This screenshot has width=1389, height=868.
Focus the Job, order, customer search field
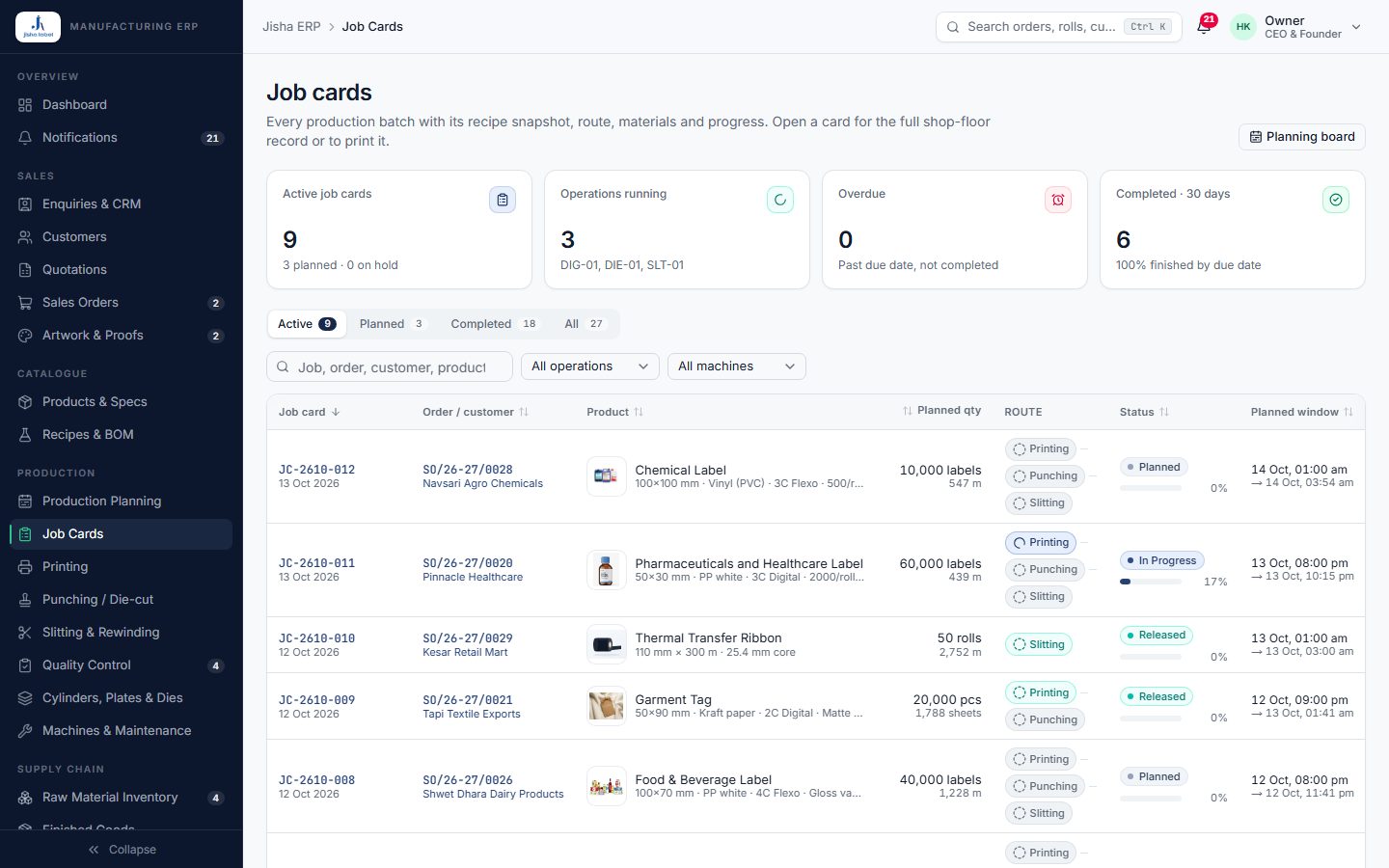pos(390,366)
